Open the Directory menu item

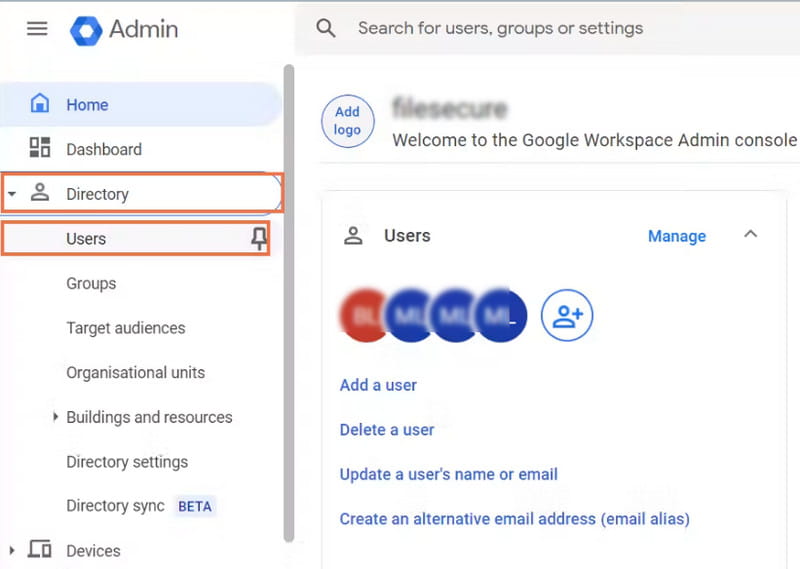coord(142,193)
